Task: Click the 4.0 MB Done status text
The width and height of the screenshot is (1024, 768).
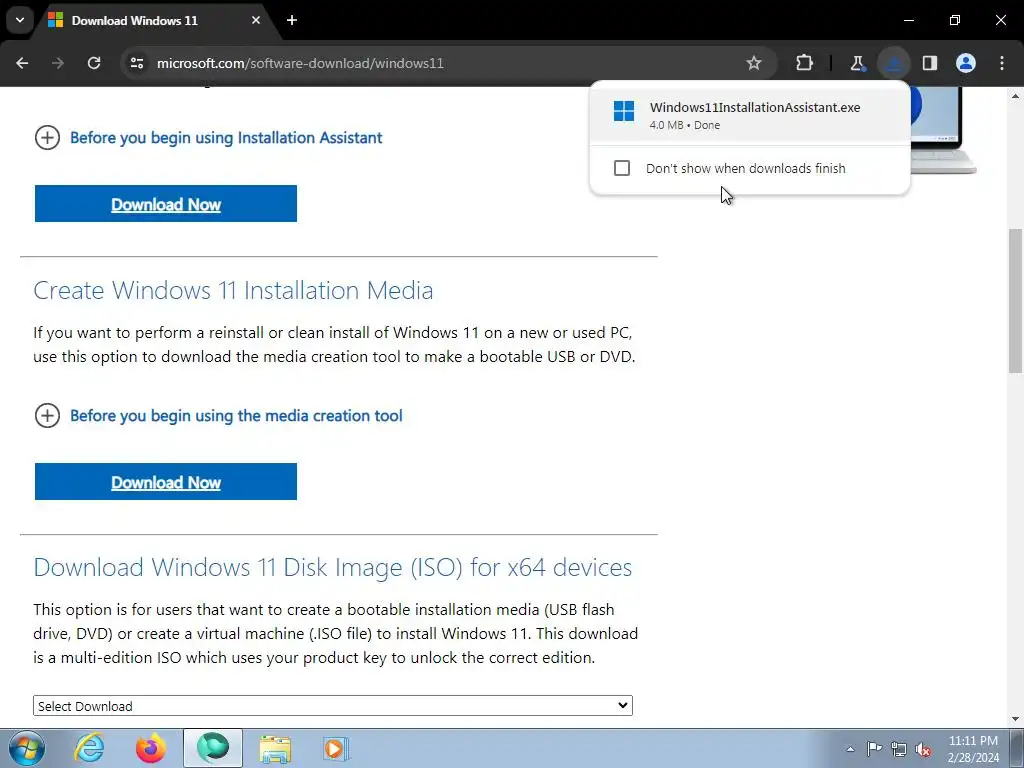Action: (684, 125)
